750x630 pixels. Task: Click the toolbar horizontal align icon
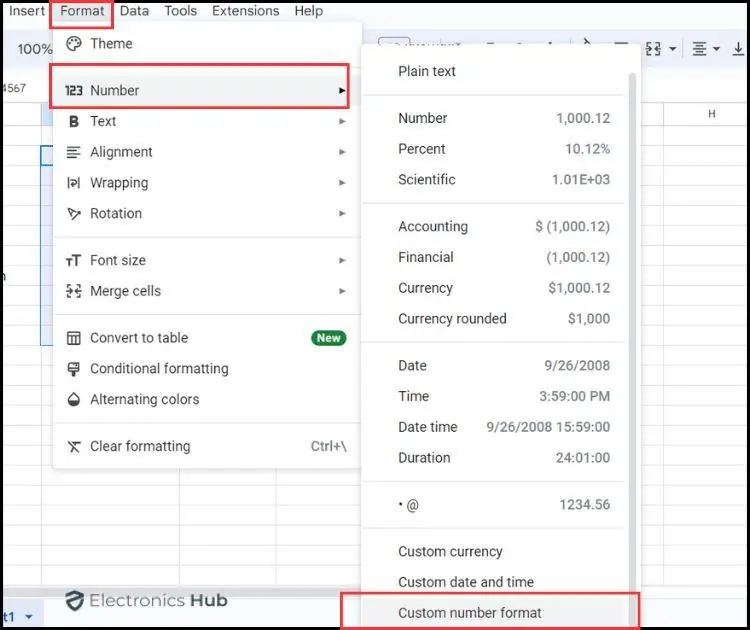click(x=699, y=48)
